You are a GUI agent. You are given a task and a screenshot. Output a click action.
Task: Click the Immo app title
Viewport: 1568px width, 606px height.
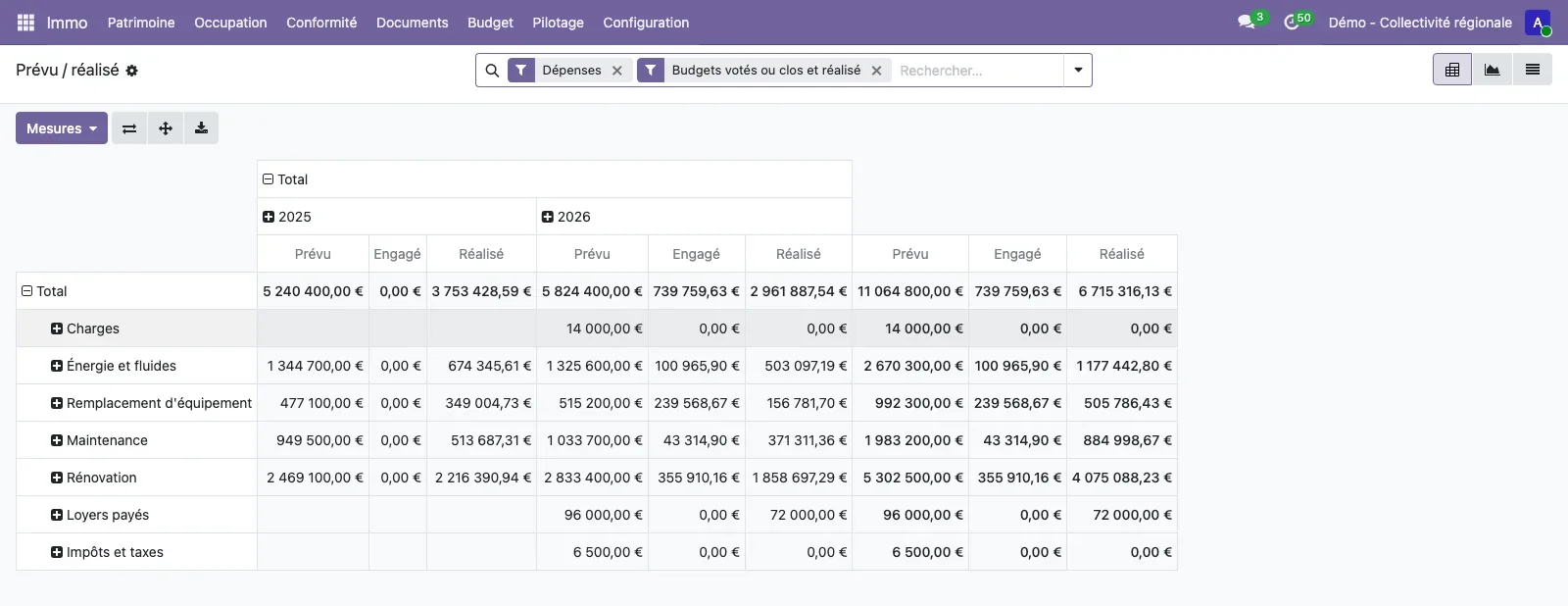click(68, 23)
